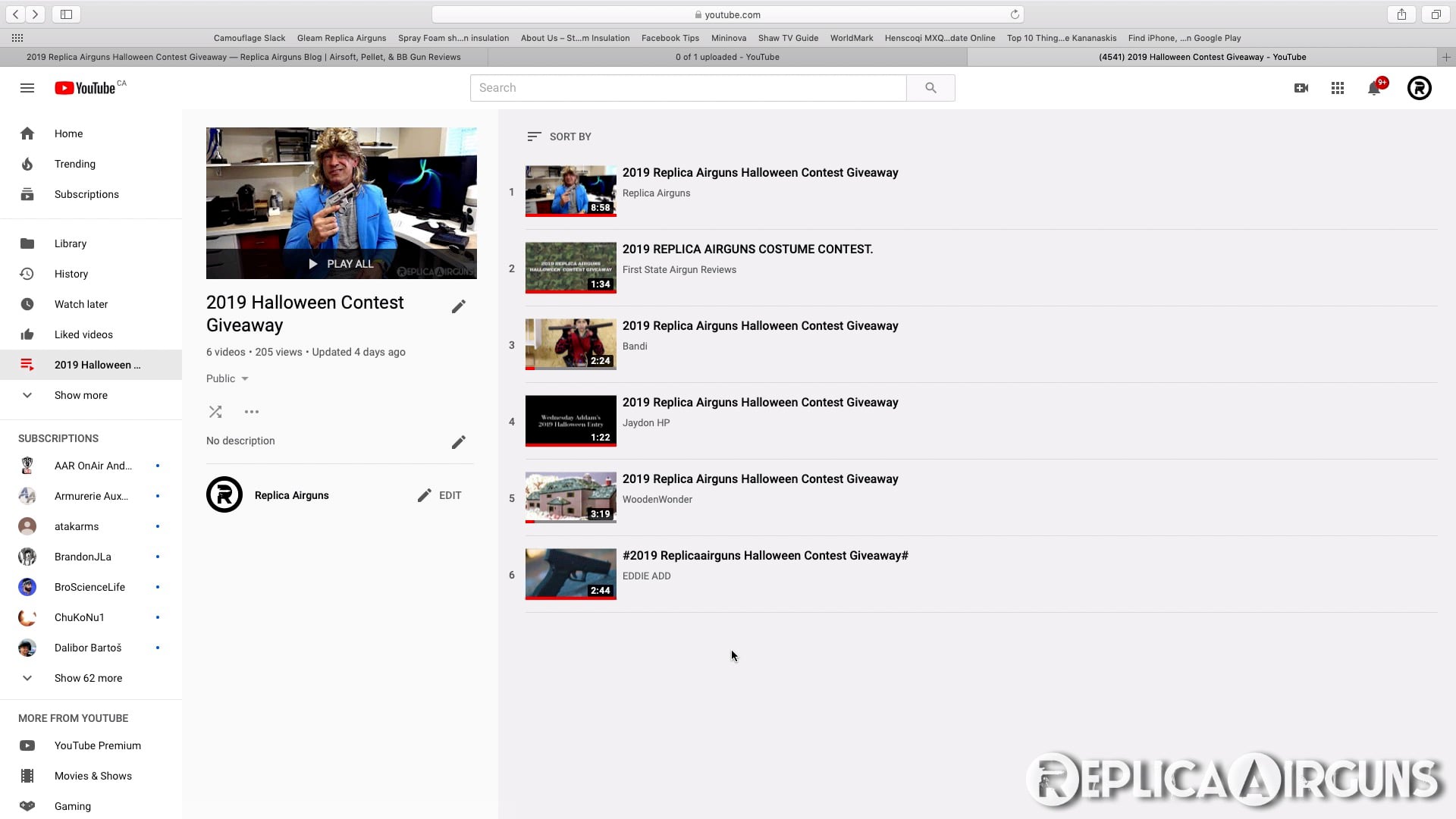This screenshot has width=1456, height=819.
Task: Click the search magnifier button
Action: click(930, 88)
